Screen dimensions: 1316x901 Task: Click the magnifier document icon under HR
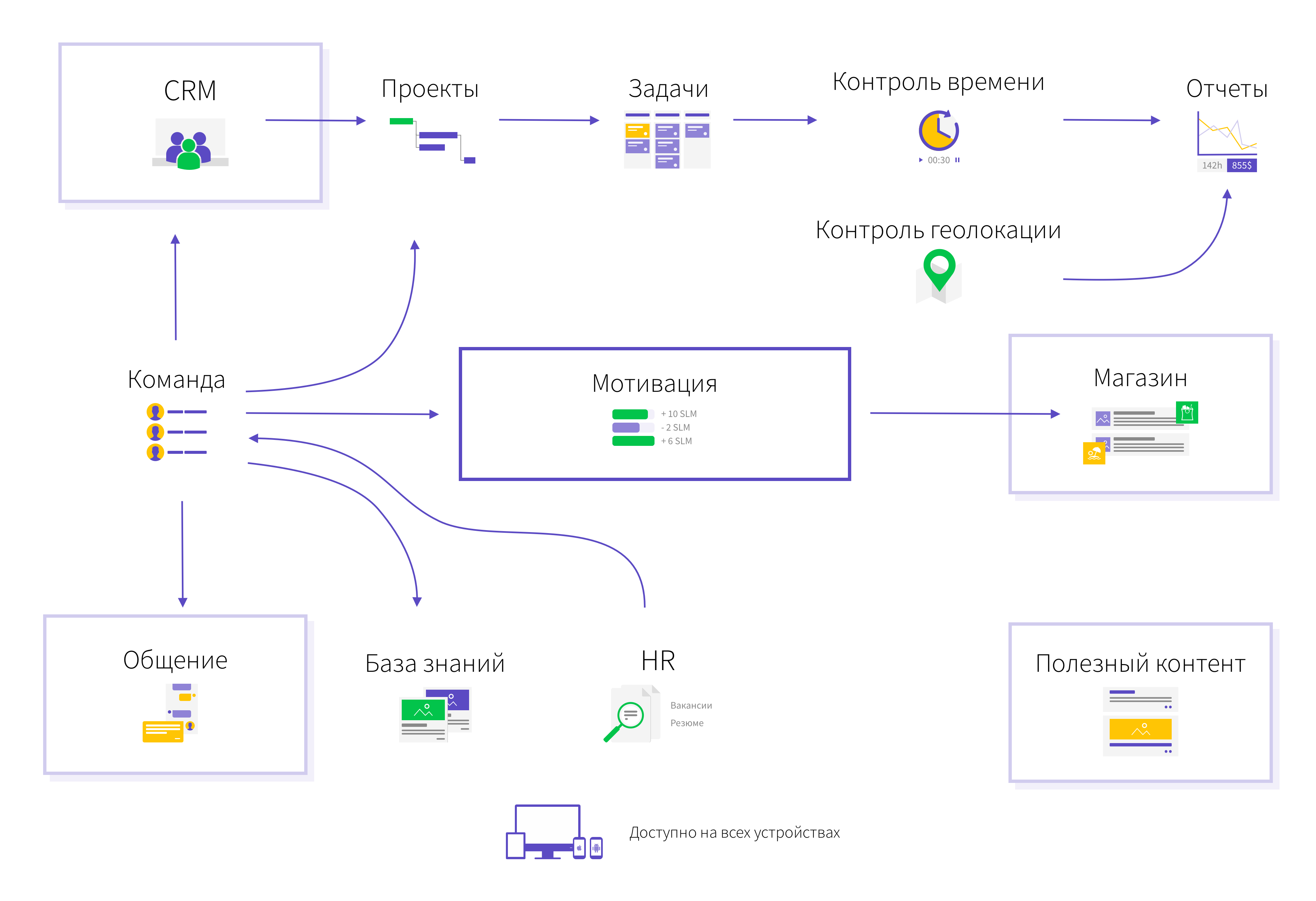(x=631, y=714)
